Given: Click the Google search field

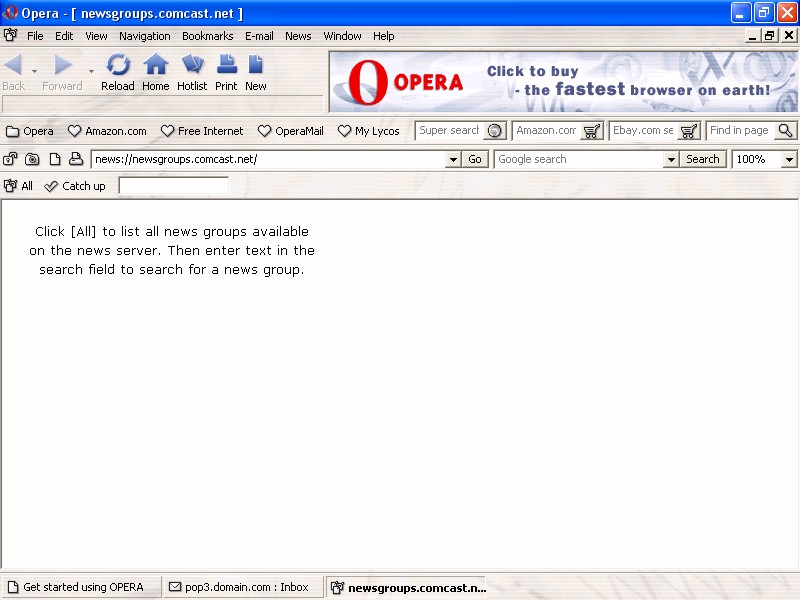Looking at the screenshot, I should pos(579,159).
